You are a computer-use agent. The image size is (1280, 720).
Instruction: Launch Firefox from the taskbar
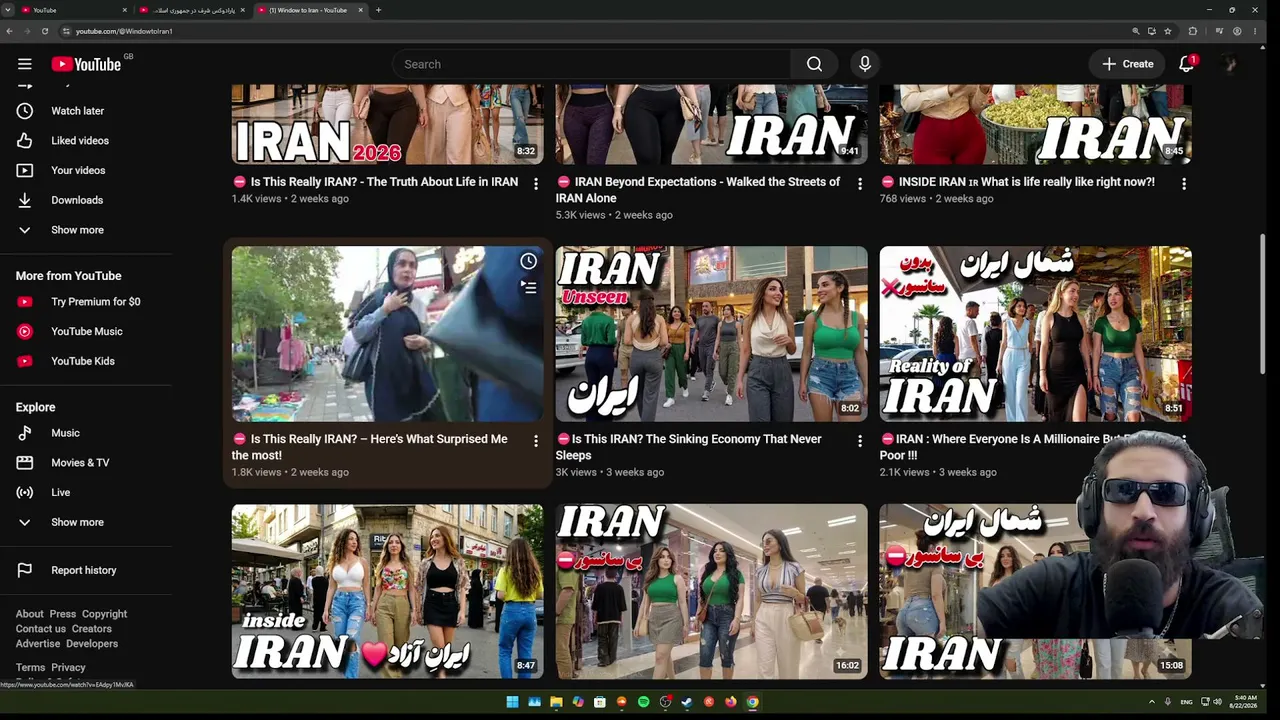point(731,702)
